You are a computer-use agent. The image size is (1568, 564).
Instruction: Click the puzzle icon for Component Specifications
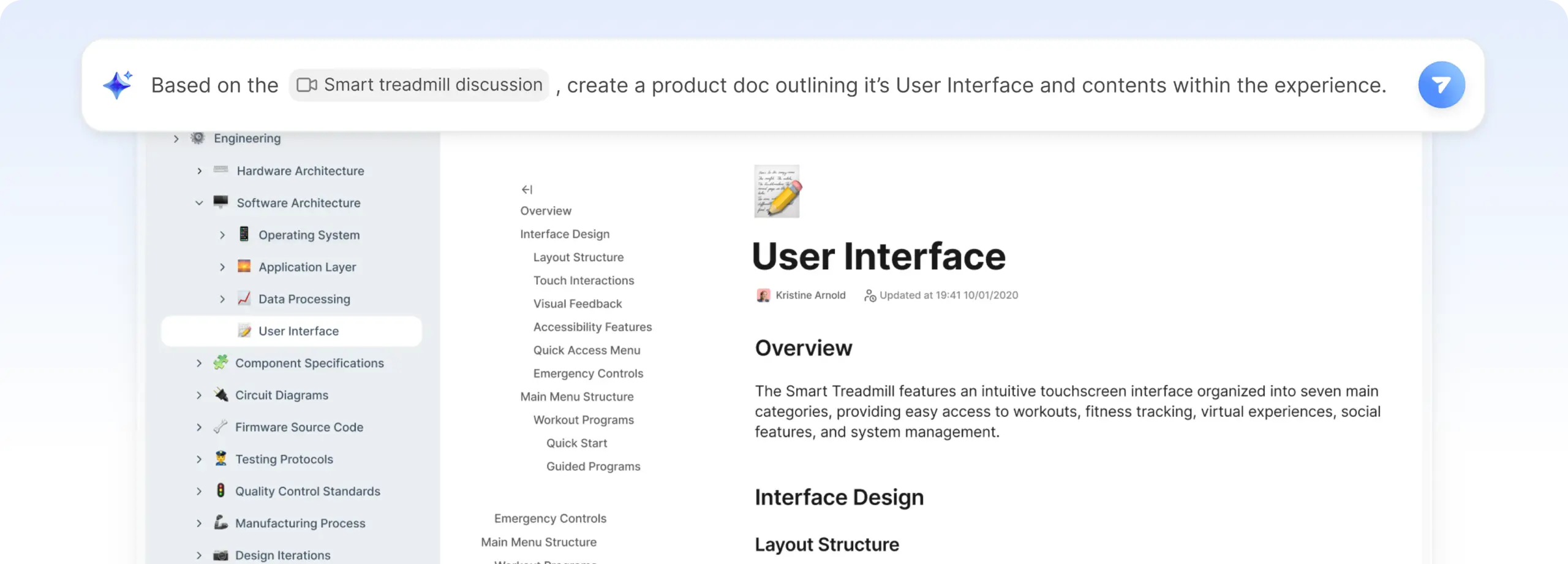[x=221, y=362]
